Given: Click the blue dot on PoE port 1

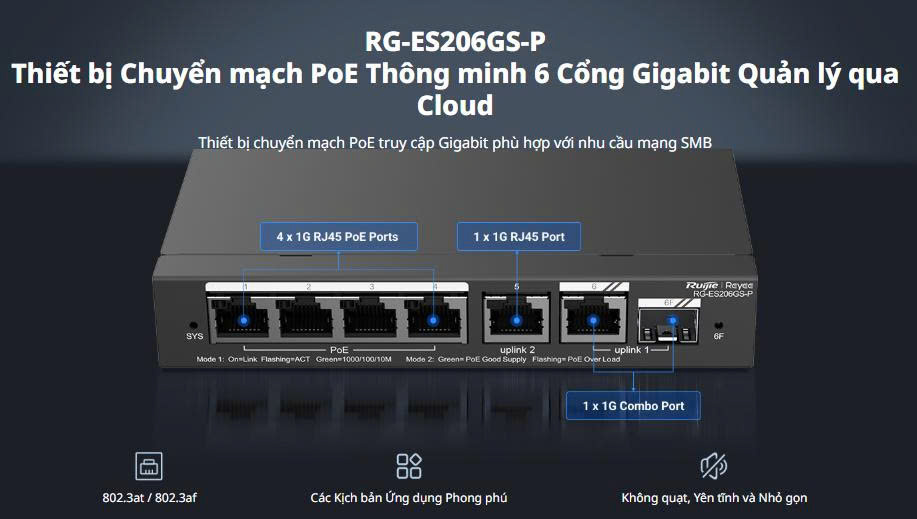Looking at the screenshot, I should tap(244, 321).
